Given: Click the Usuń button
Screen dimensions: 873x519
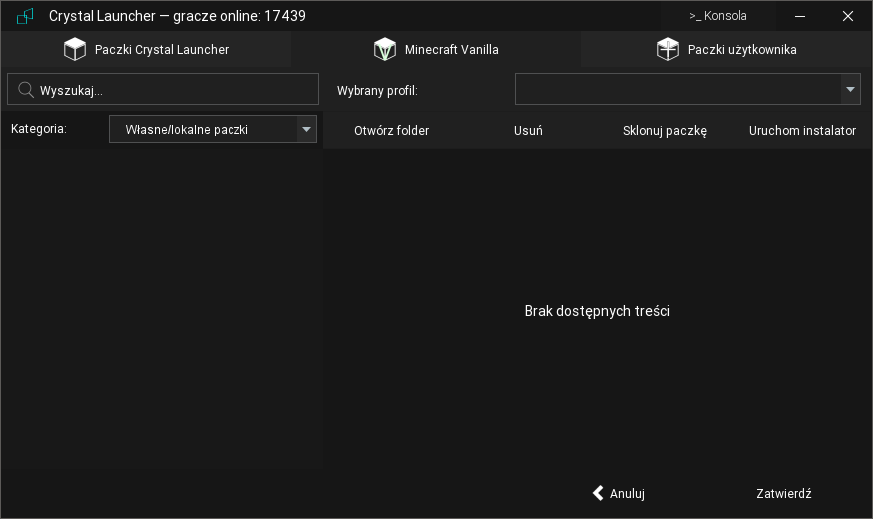Looking at the screenshot, I should (x=528, y=131).
